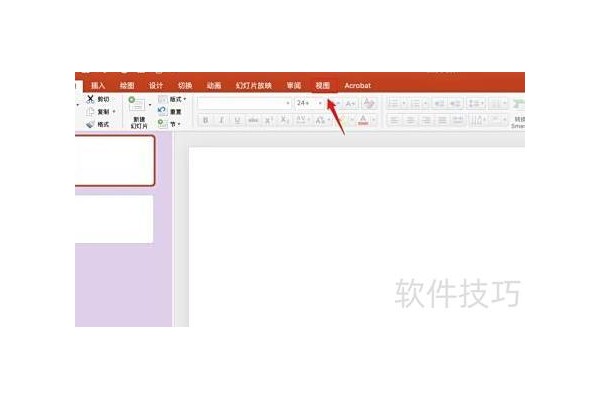Justify the text
The width and height of the screenshot is (600, 400).
[x=442, y=121]
